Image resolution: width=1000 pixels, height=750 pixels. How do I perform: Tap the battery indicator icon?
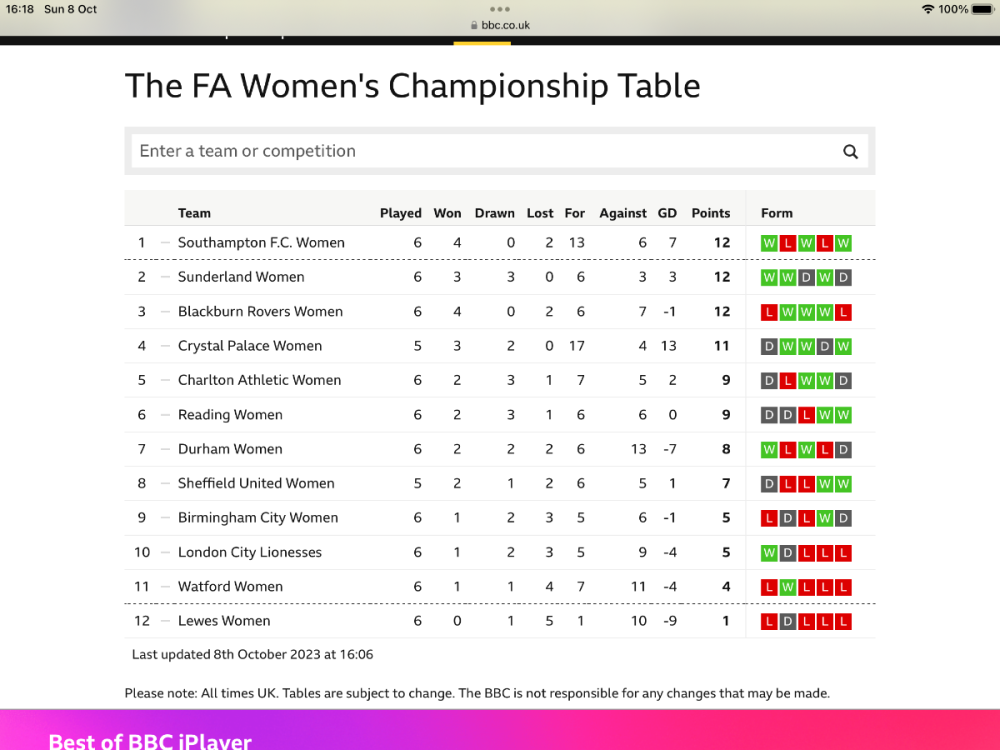(982, 9)
